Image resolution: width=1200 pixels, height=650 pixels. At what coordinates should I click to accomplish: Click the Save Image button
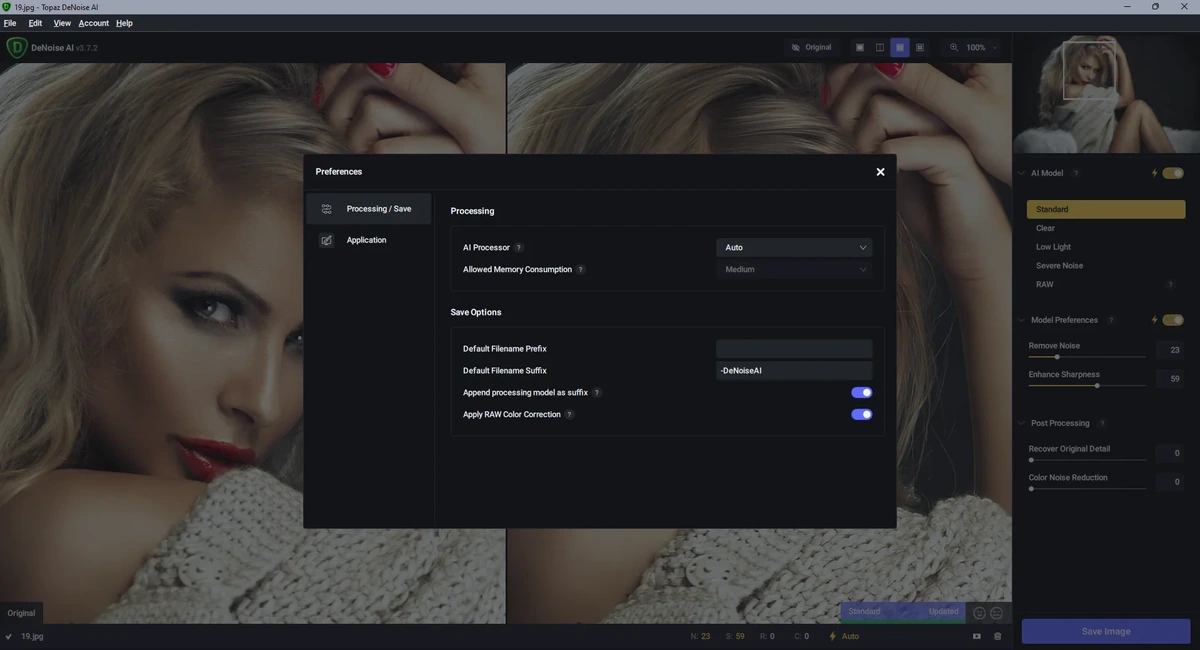pyautogui.click(x=1106, y=631)
